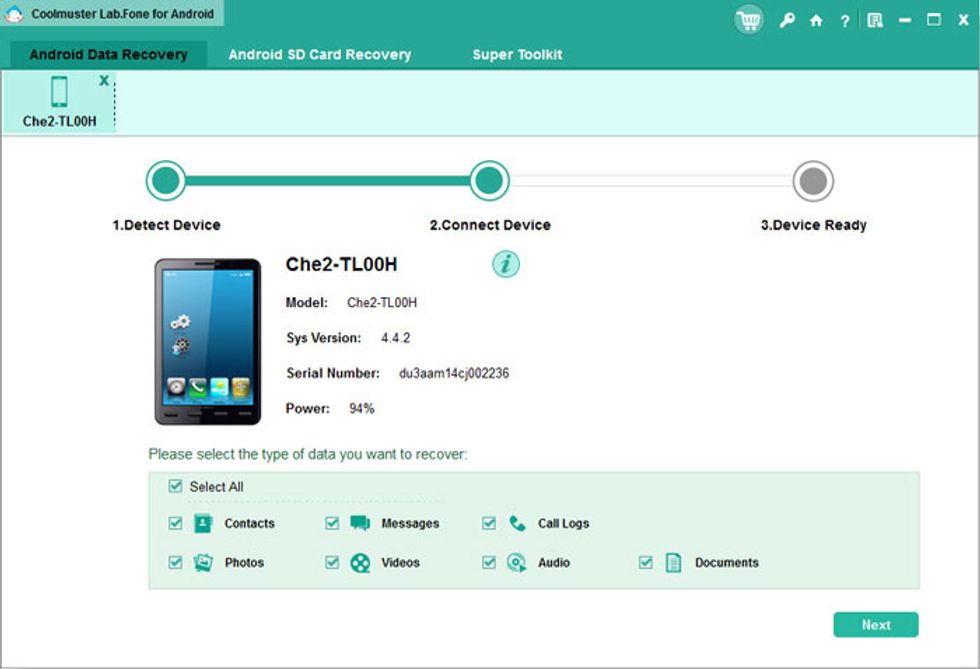Uncheck the Call Logs checkbox
980x669 pixels.
(x=489, y=523)
